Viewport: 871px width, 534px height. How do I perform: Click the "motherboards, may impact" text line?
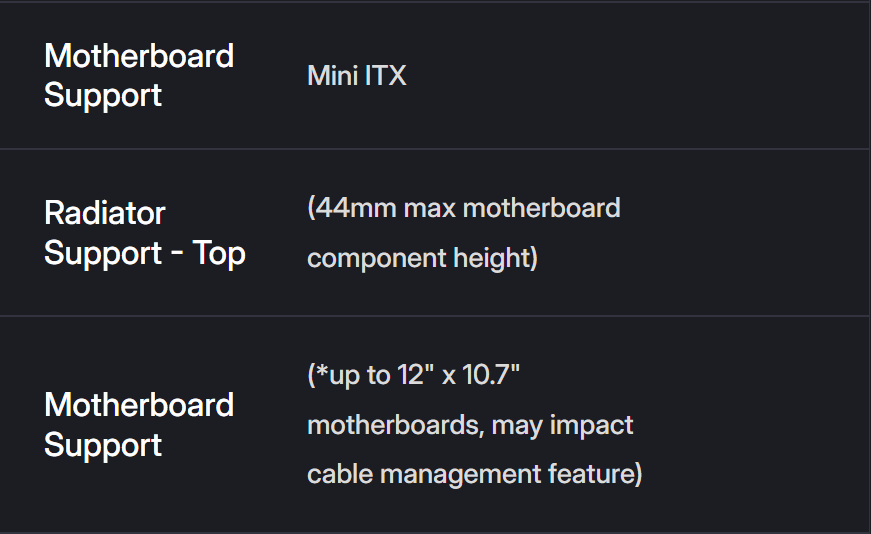470,424
